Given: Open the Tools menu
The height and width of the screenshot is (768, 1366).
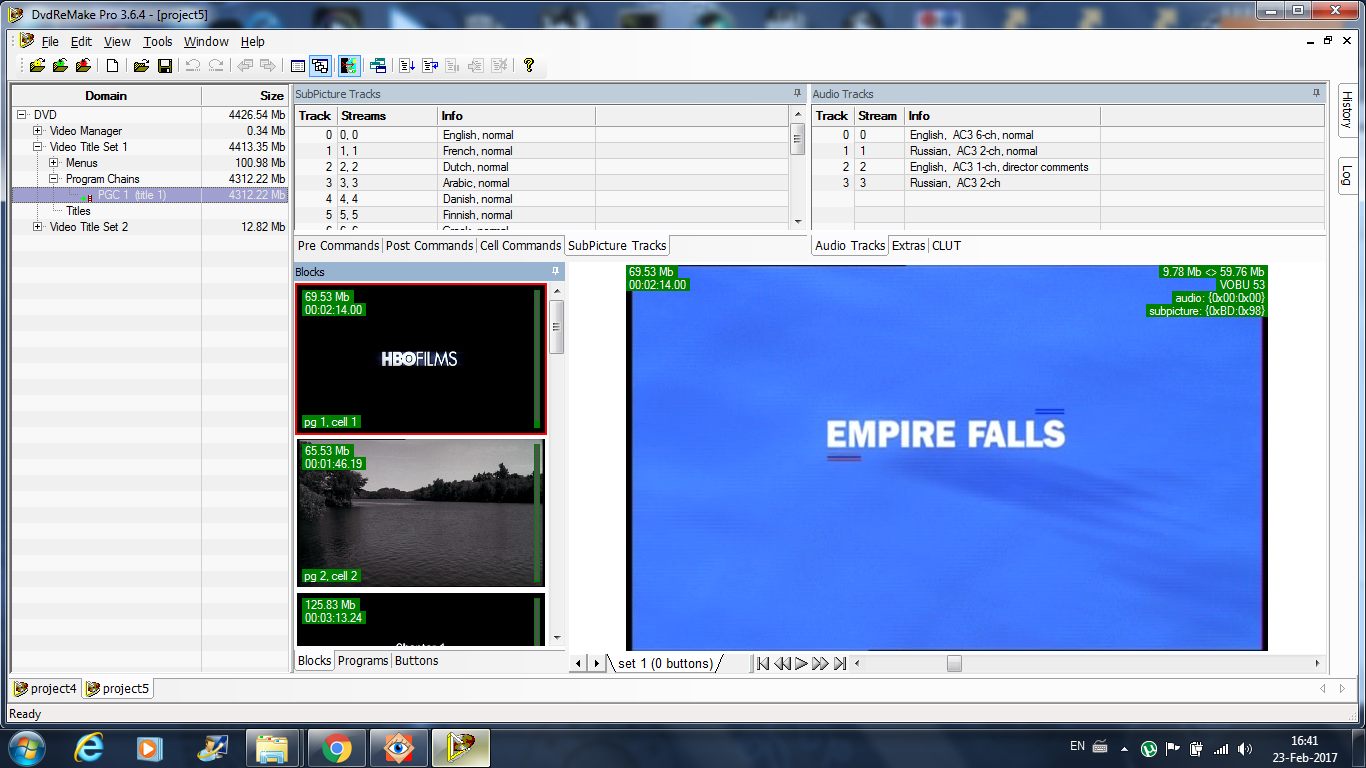Looking at the screenshot, I should point(158,41).
